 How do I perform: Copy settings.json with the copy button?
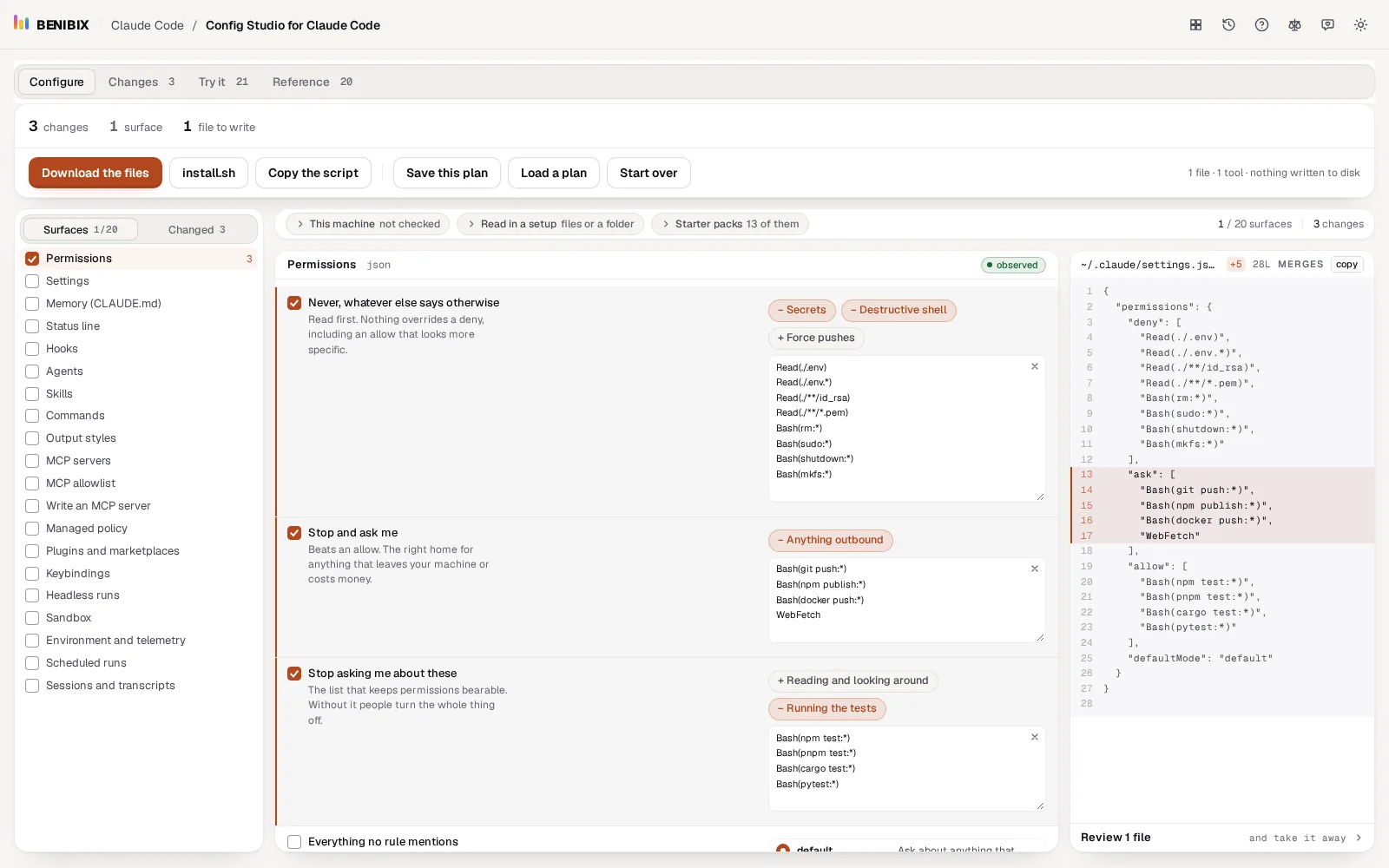point(1346,265)
